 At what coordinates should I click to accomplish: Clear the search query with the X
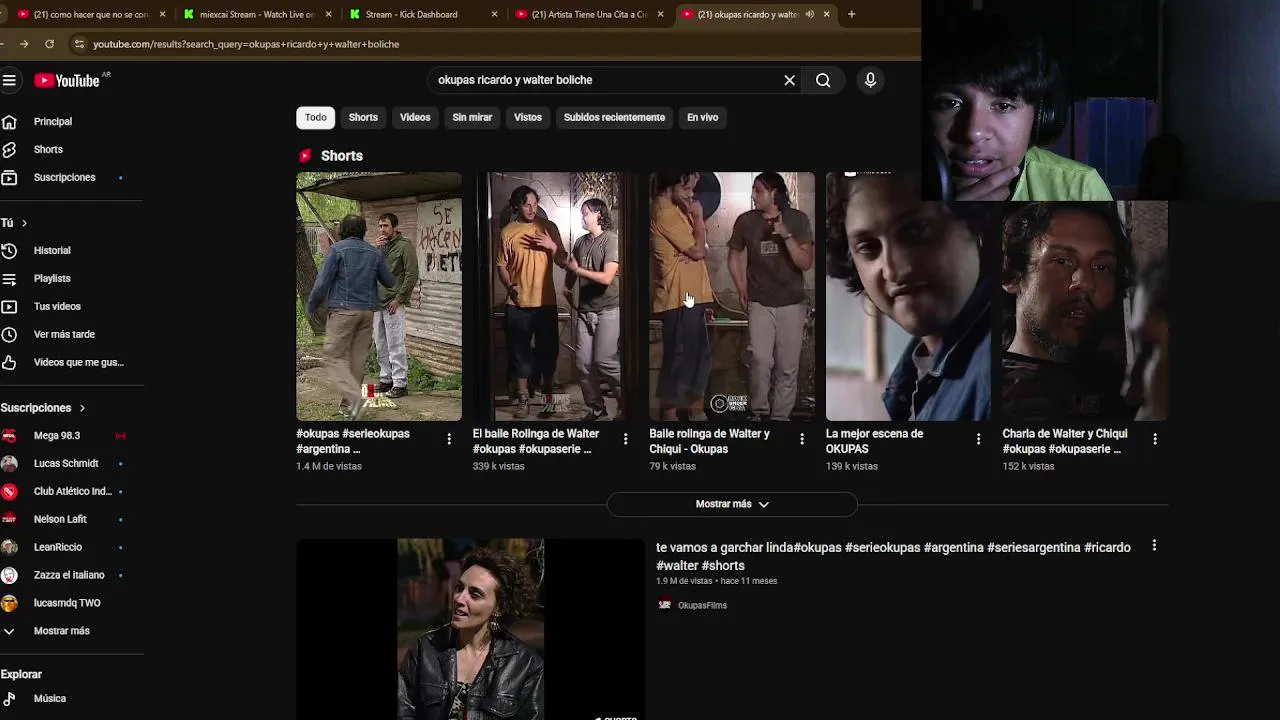coord(789,80)
